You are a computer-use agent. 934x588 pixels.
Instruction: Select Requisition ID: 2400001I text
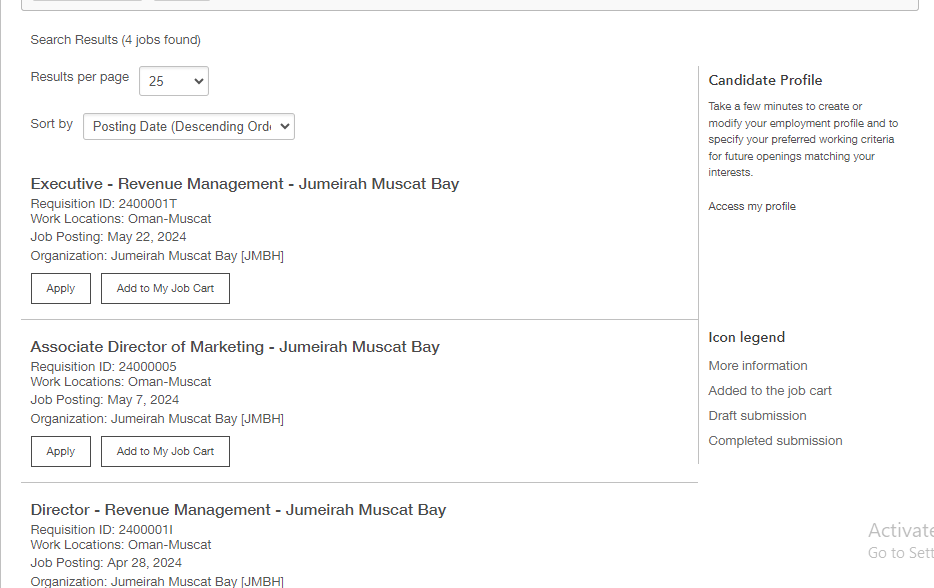102,530
